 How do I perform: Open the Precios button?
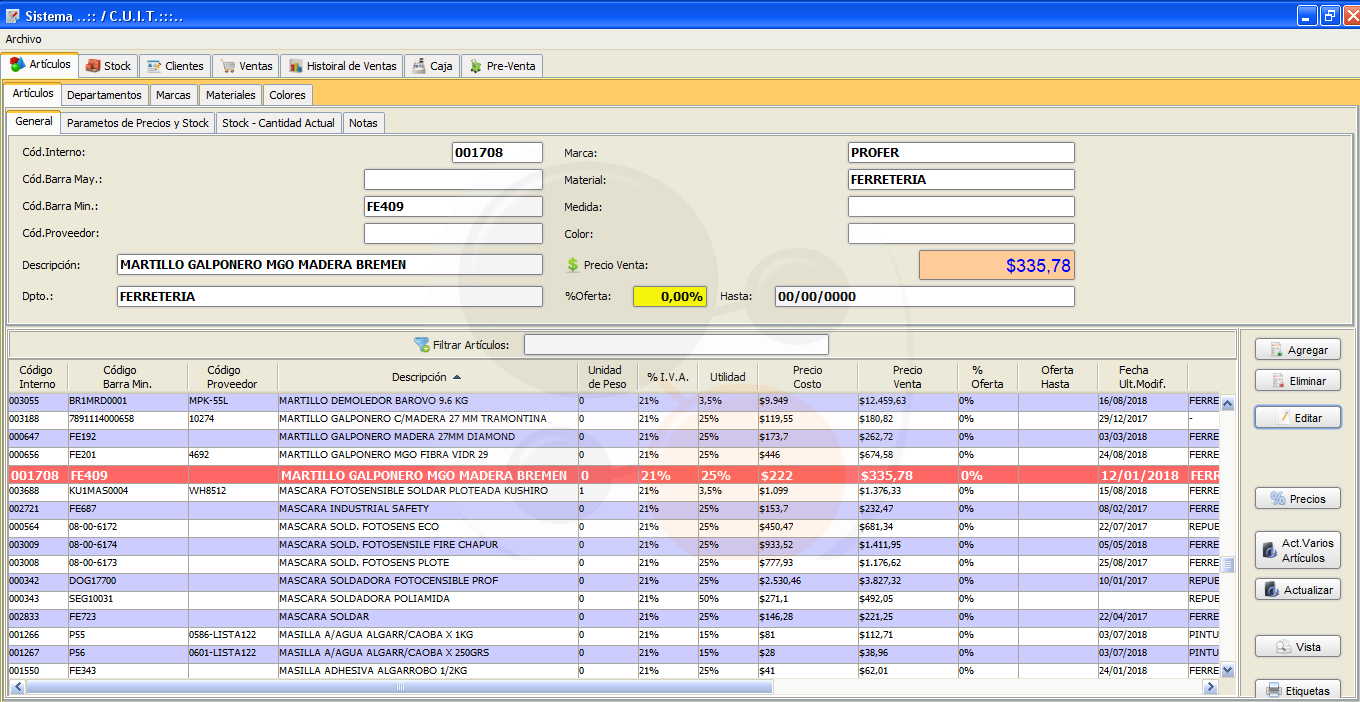point(1298,499)
